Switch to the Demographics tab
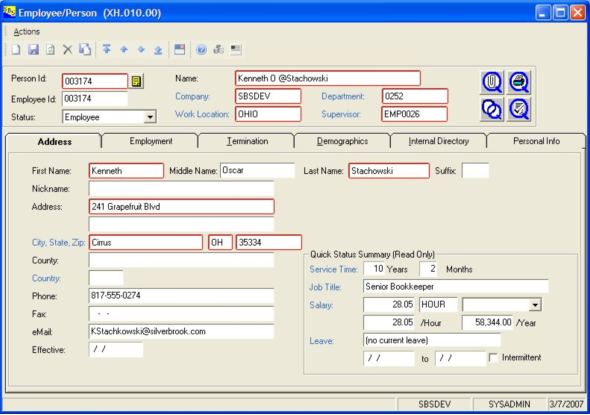Screen dimensions: 590x415 pyautogui.click(x=342, y=141)
